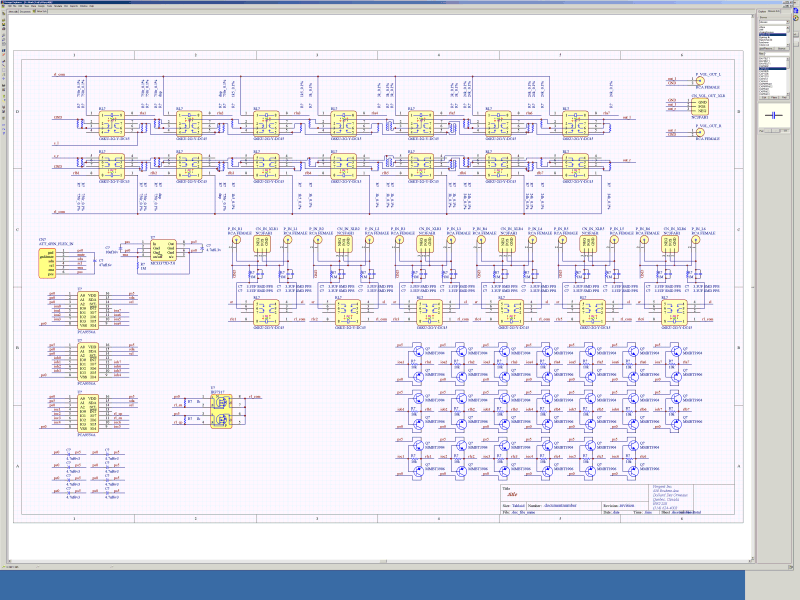The image size is (800, 600).
Task: Select the ATT_SPIN_FLEX_IN connector symbol
Action: [x=47, y=263]
